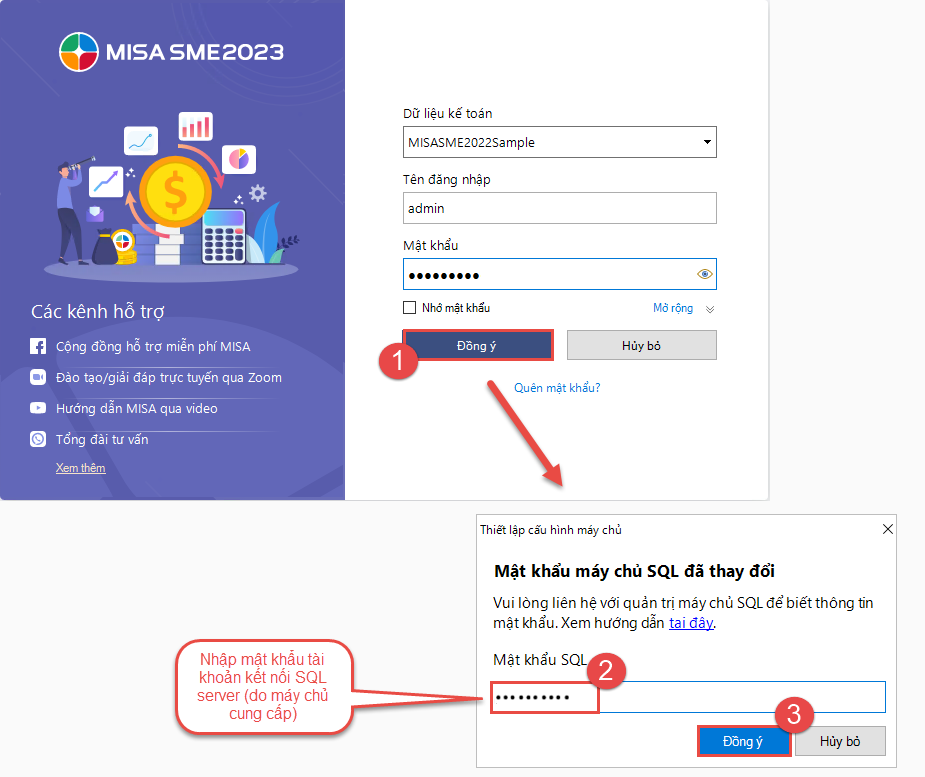
Task: Close the SQL server configuration dialog
Action: pos(886,529)
